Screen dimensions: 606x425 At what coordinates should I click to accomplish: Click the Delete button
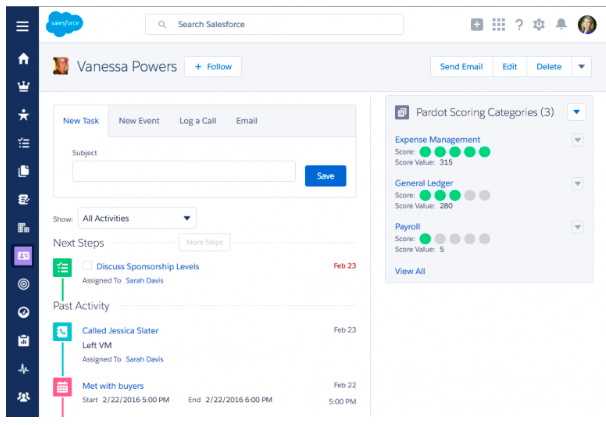coord(549,66)
